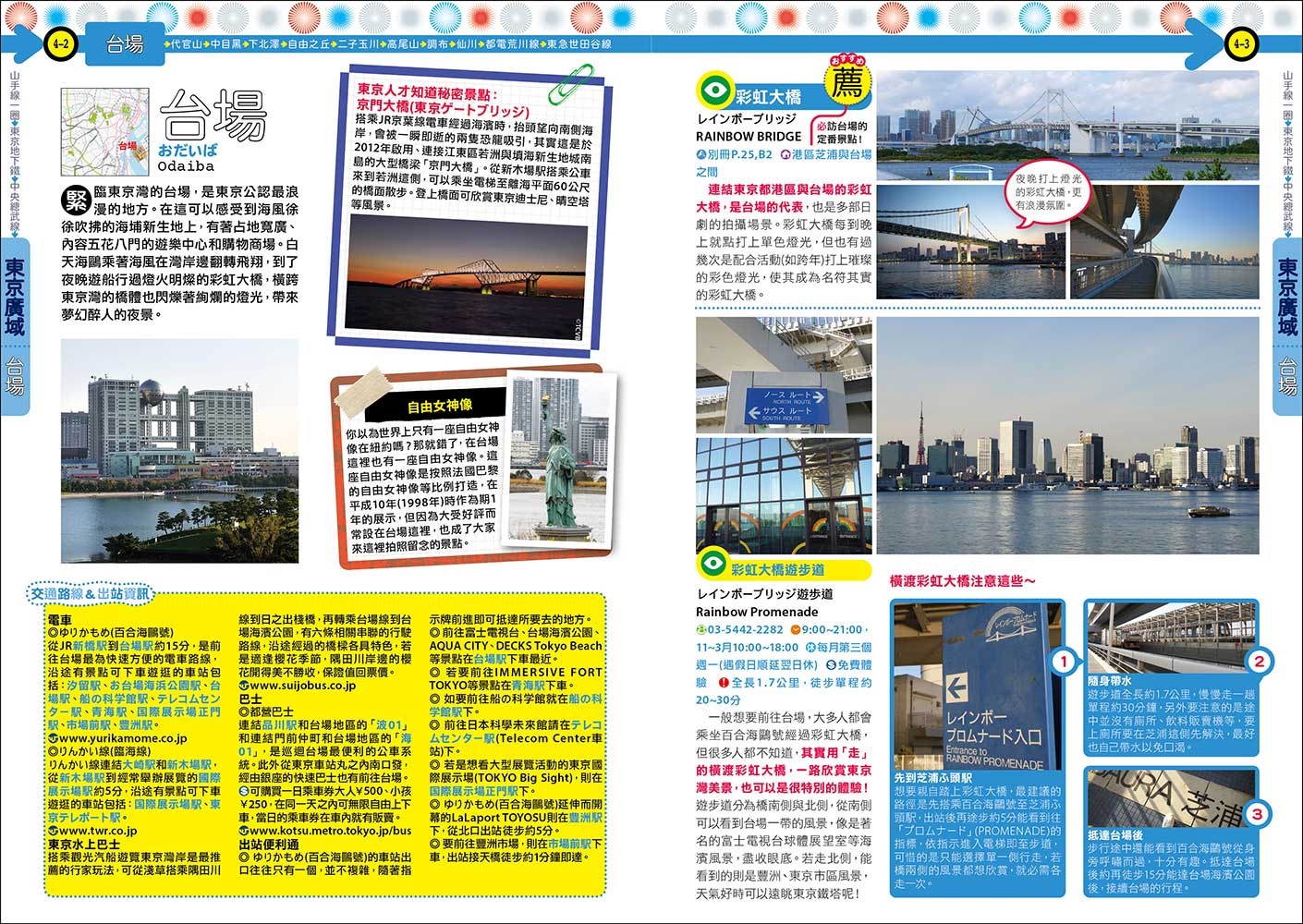
Task: Click the numbered circle 1 marker
Action: tap(1063, 662)
